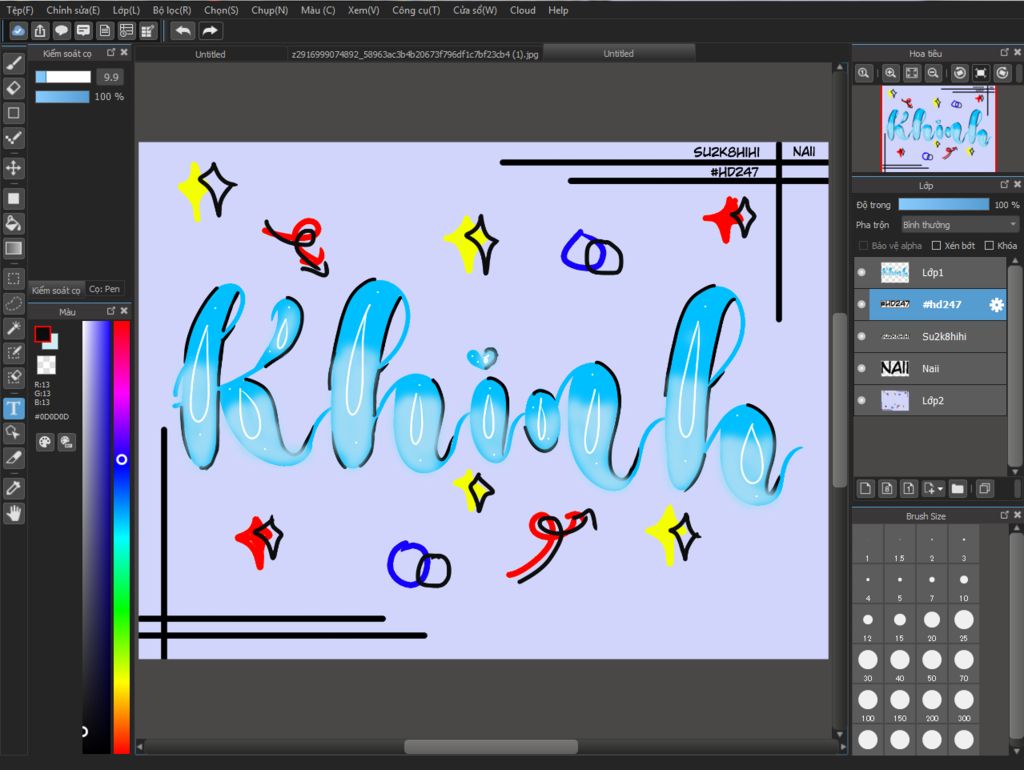
Task: Click the speech bubble comment icon
Action: pos(61,31)
